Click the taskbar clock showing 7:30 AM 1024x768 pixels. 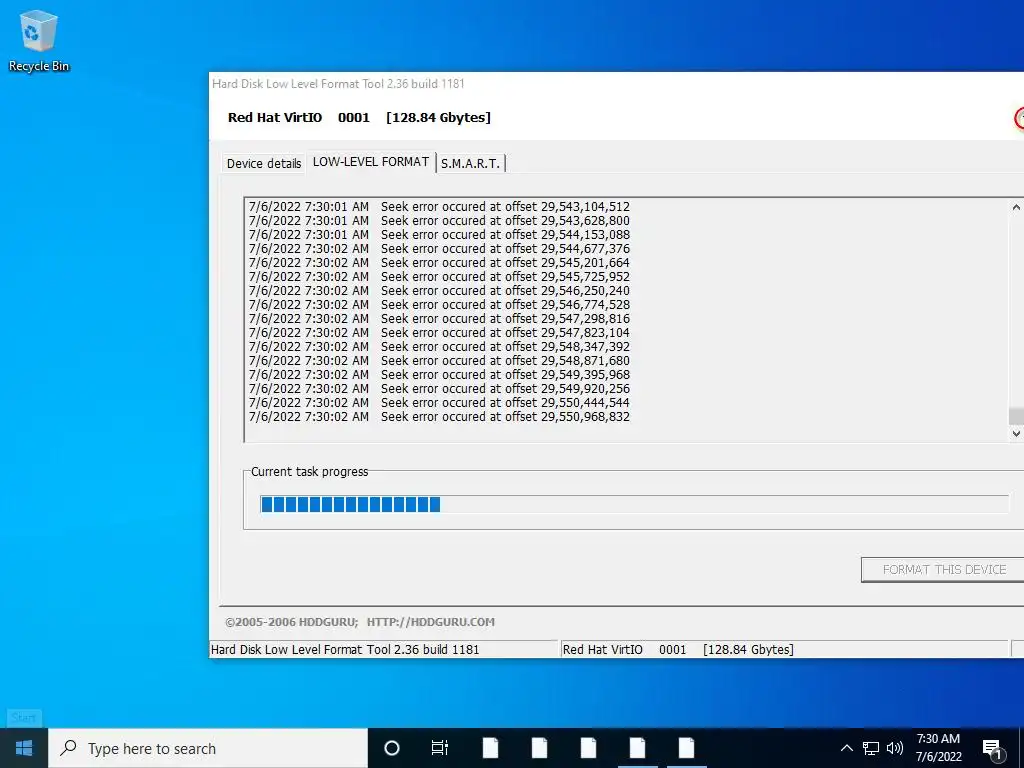tap(938, 748)
